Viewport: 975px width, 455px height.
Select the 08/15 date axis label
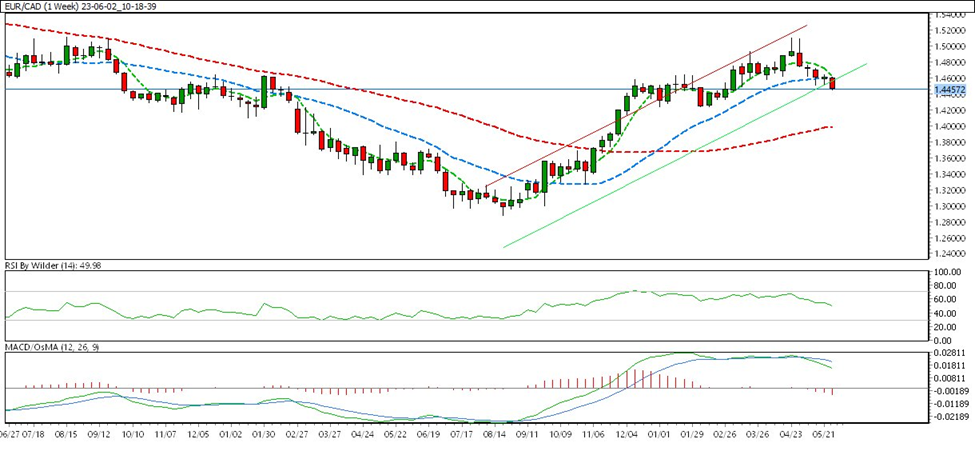click(x=65, y=433)
